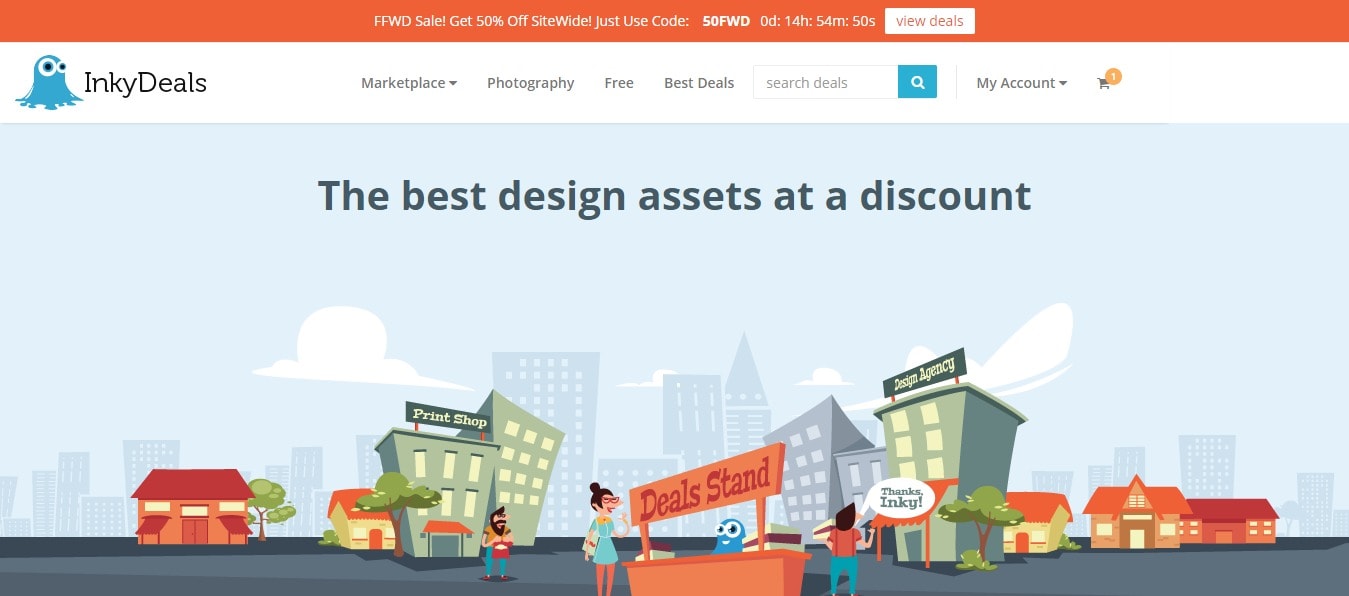The image size is (1349, 596).
Task: Click the Design Agency building sign
Action: [924, 373]
